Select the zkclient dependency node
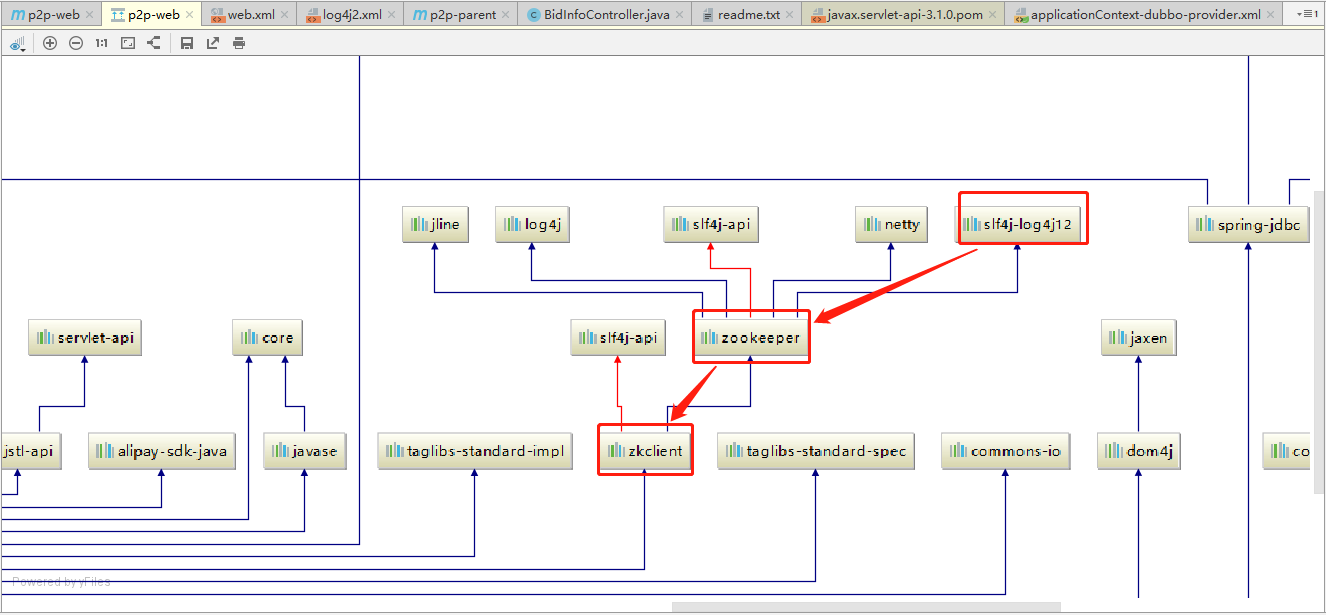This screenshot has width=1326, height=615. click(x=645, y=450)
